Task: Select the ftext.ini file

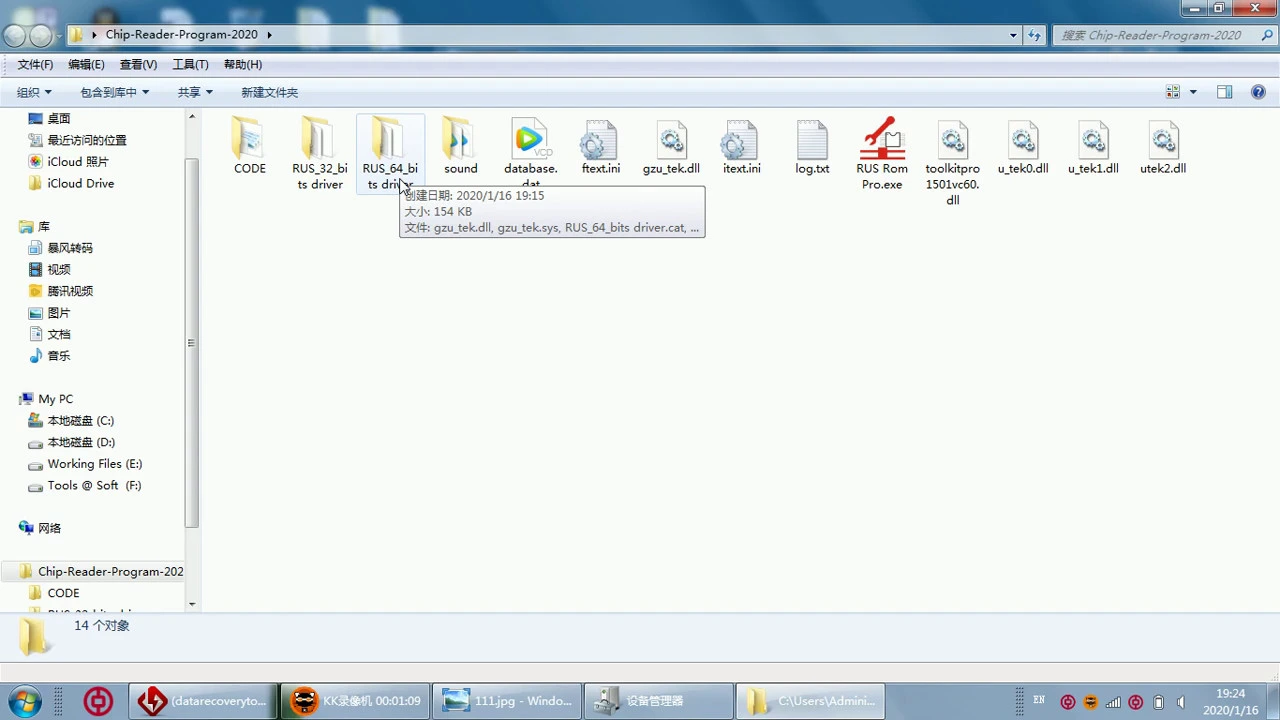Action: [x=601, y=146]
